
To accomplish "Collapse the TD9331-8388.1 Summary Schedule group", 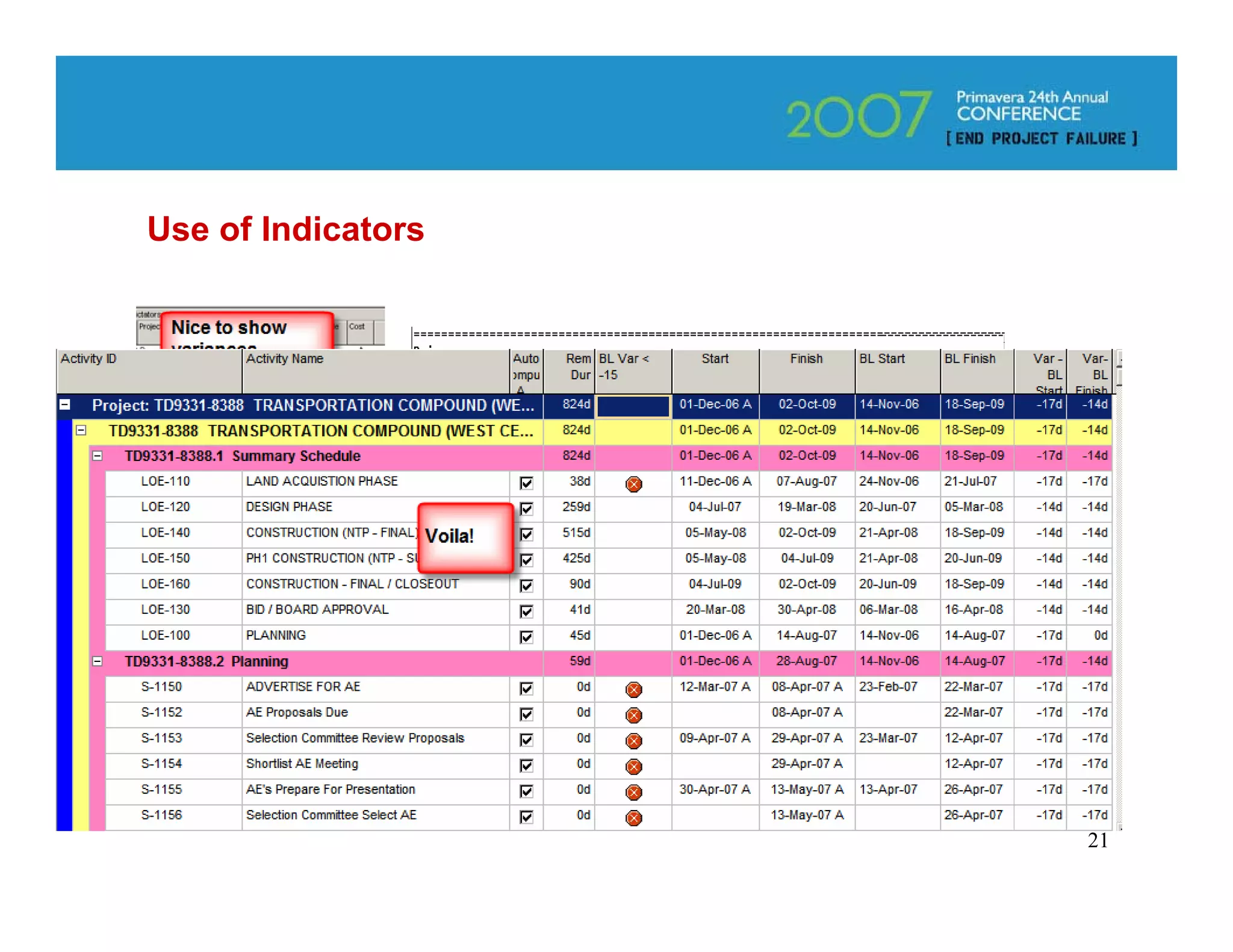I will click(97, 456).
